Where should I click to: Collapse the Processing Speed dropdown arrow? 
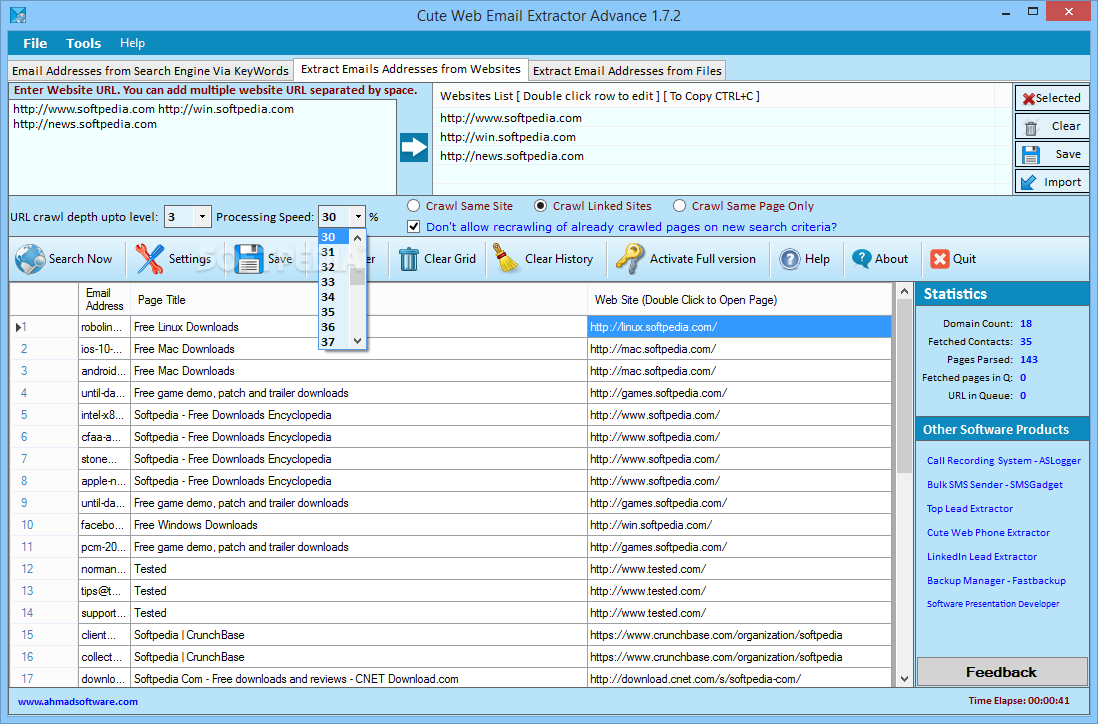[x=358, y=217]
